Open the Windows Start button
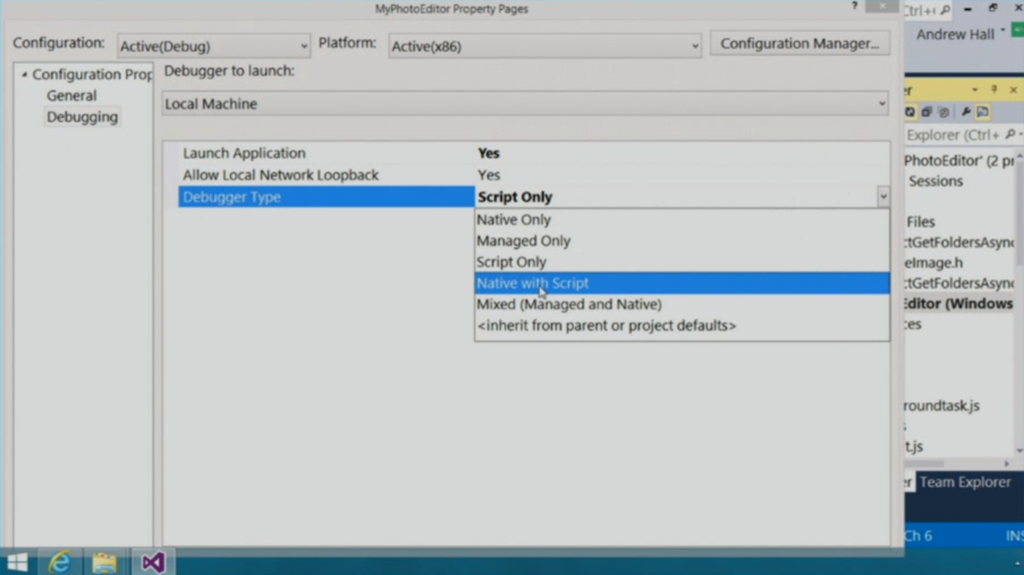This screenshot has width=1024, height=575. [18, 562]
